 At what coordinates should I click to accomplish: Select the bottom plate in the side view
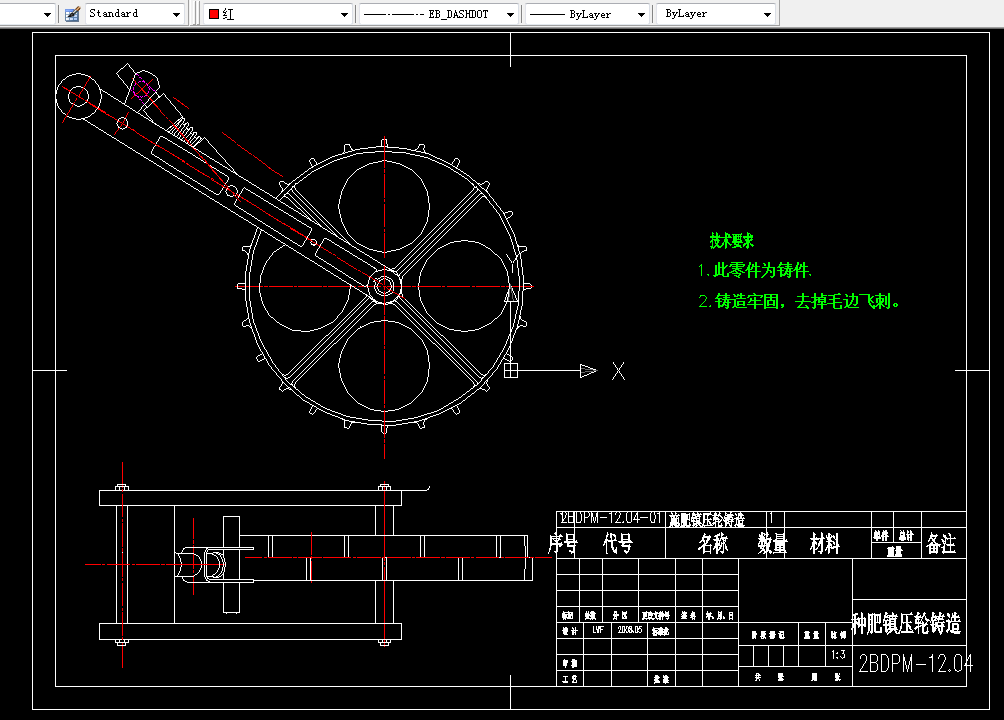click(x=250, y=632)
